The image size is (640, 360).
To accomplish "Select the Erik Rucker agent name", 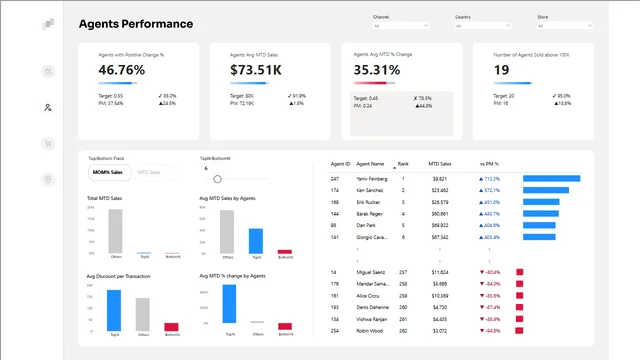I will point(368,202).
